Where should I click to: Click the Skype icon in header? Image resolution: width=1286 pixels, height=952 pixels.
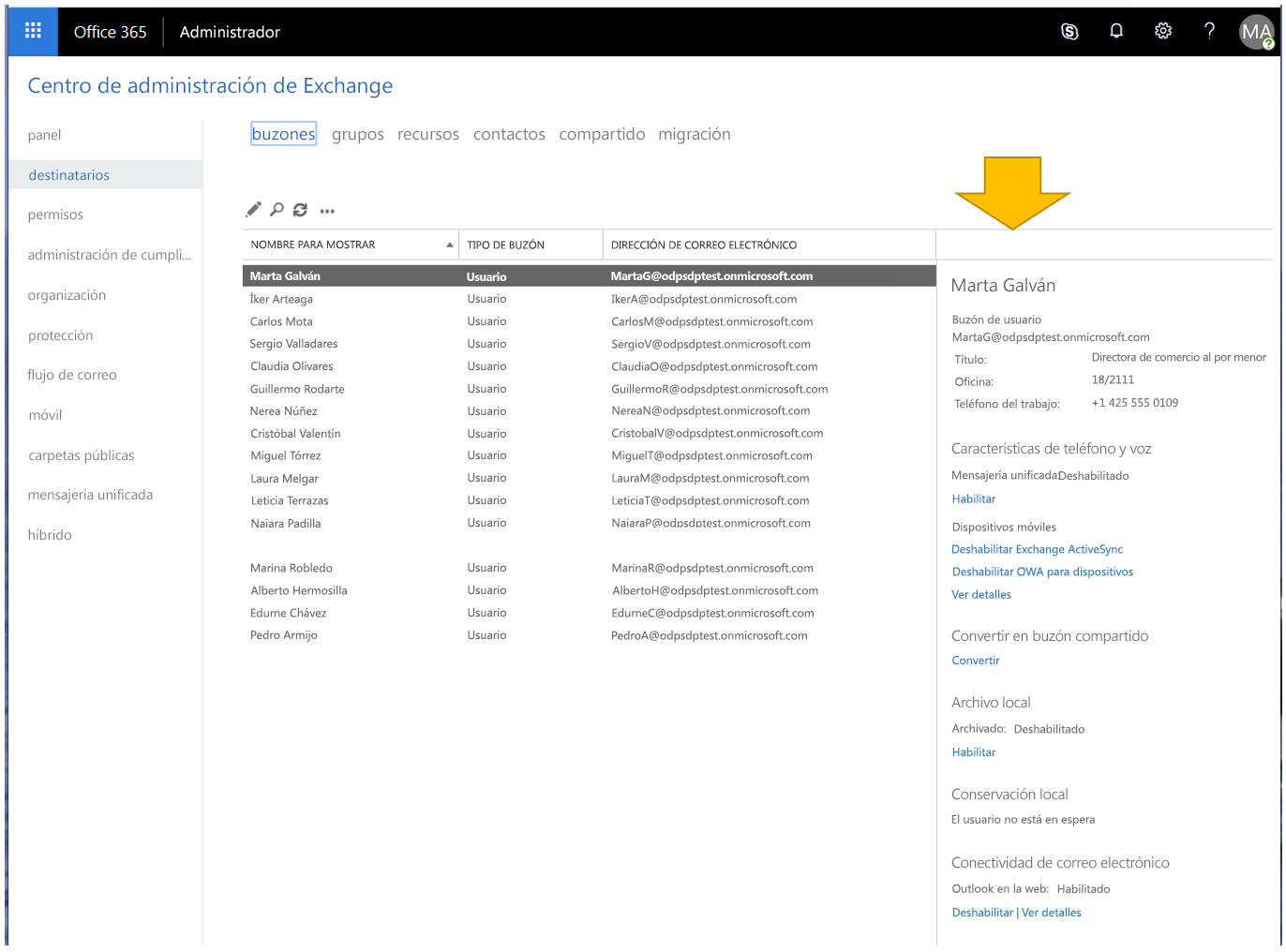click(1069, 31)
